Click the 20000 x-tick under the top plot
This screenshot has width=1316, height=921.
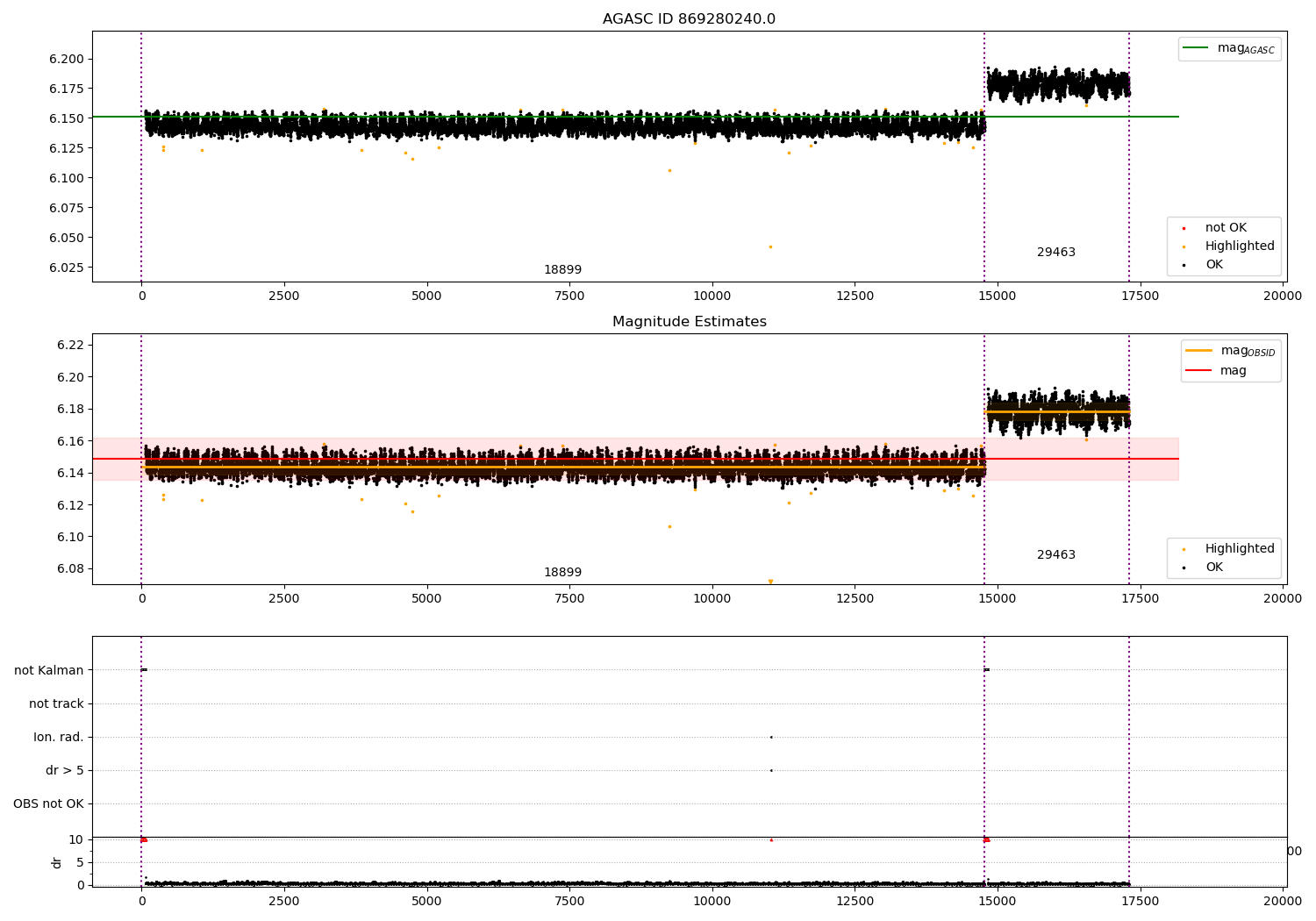point(1283,296)
